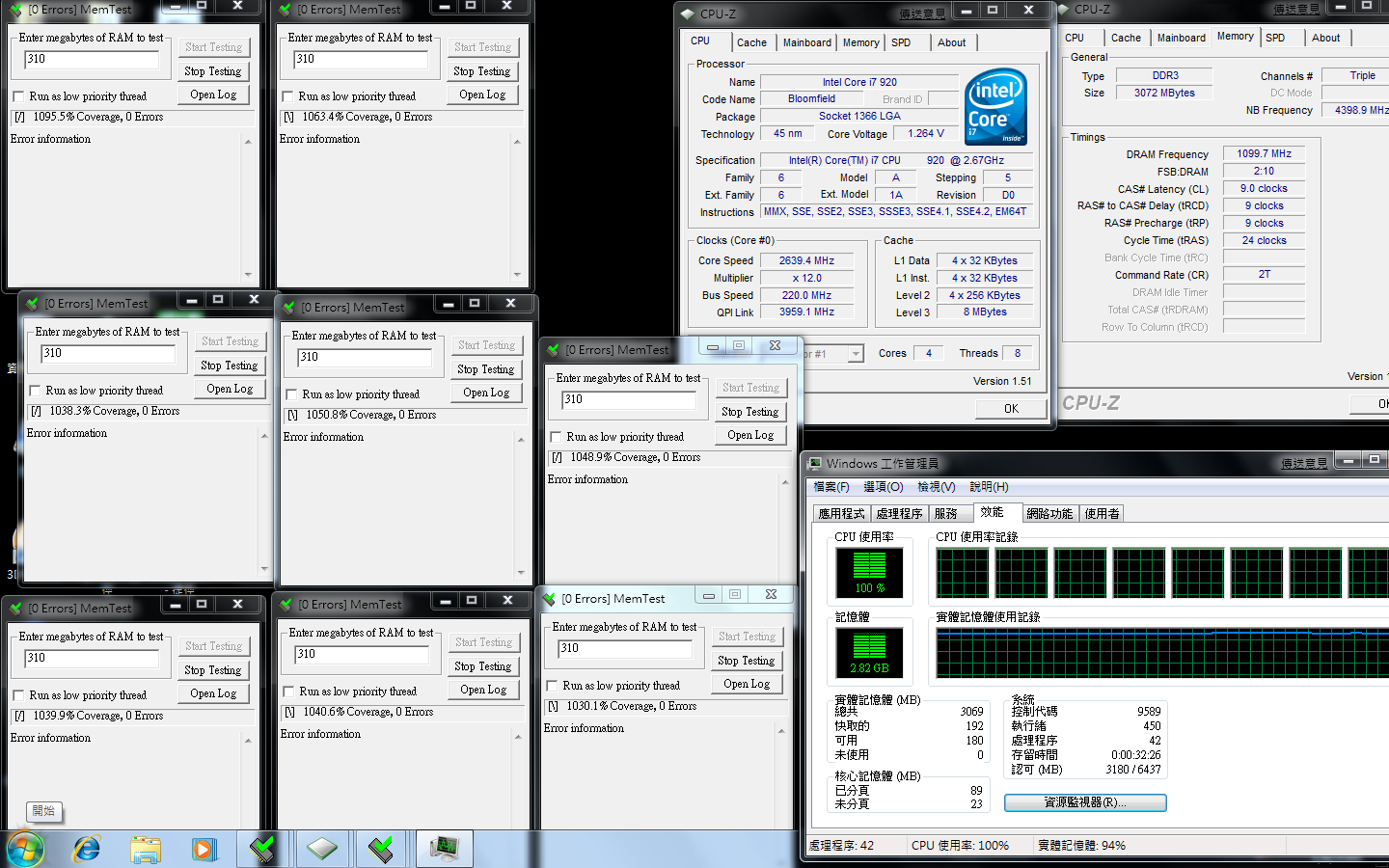Image resolution: width=1389 pixels, height=868 pixels.
Task: Select Task Manager icon on the taskbar
Action: (x=445, y=849)
